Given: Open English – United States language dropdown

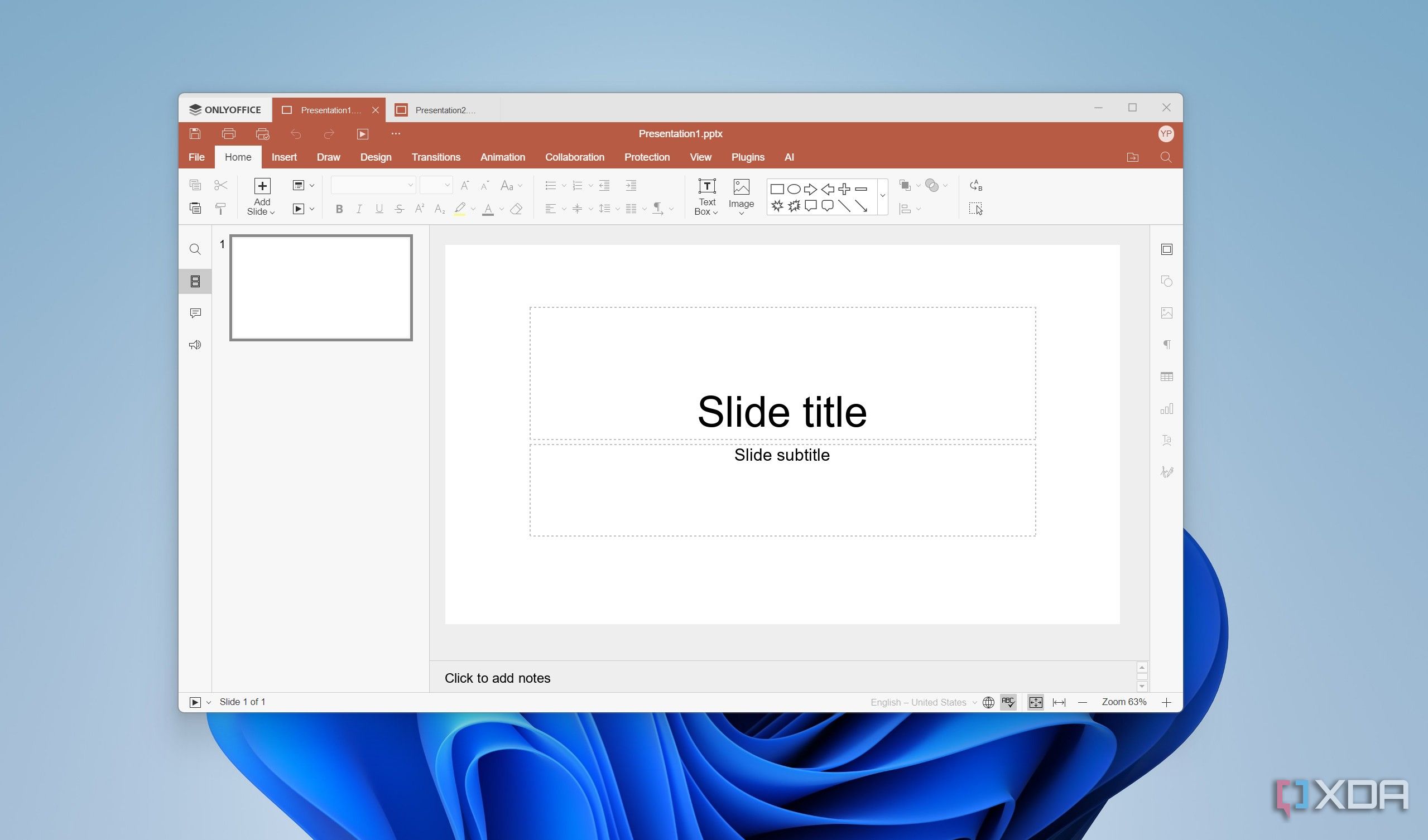Looking at the screenshot, I should (x=923, y=702).
